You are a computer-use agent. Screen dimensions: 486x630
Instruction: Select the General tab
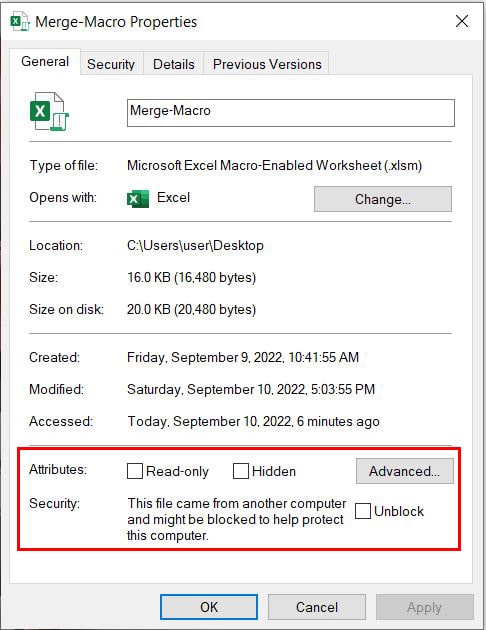pyautogui.click(x=45, y=61)
